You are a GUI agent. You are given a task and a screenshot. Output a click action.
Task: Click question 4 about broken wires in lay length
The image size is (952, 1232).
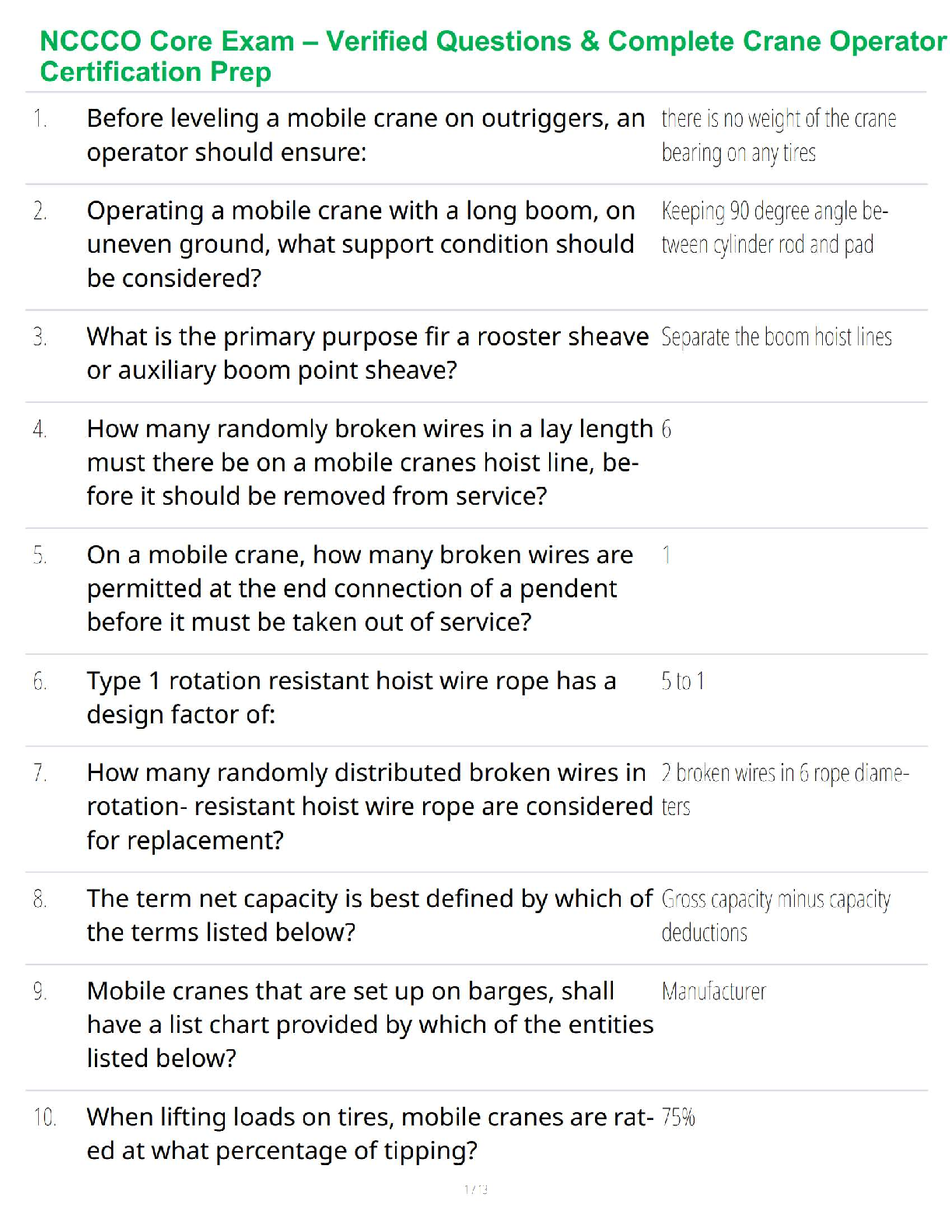click(369, 462)
